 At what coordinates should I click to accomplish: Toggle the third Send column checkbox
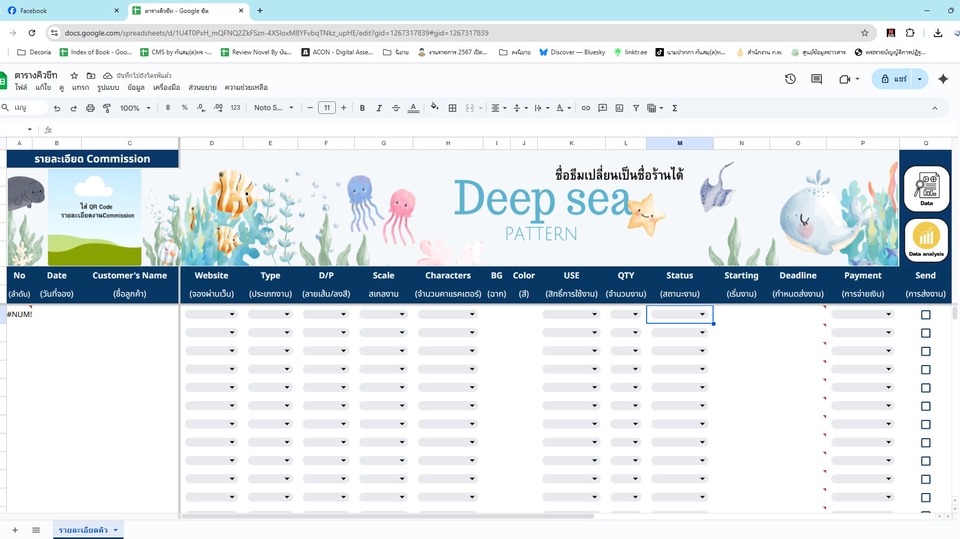(925, 351)
